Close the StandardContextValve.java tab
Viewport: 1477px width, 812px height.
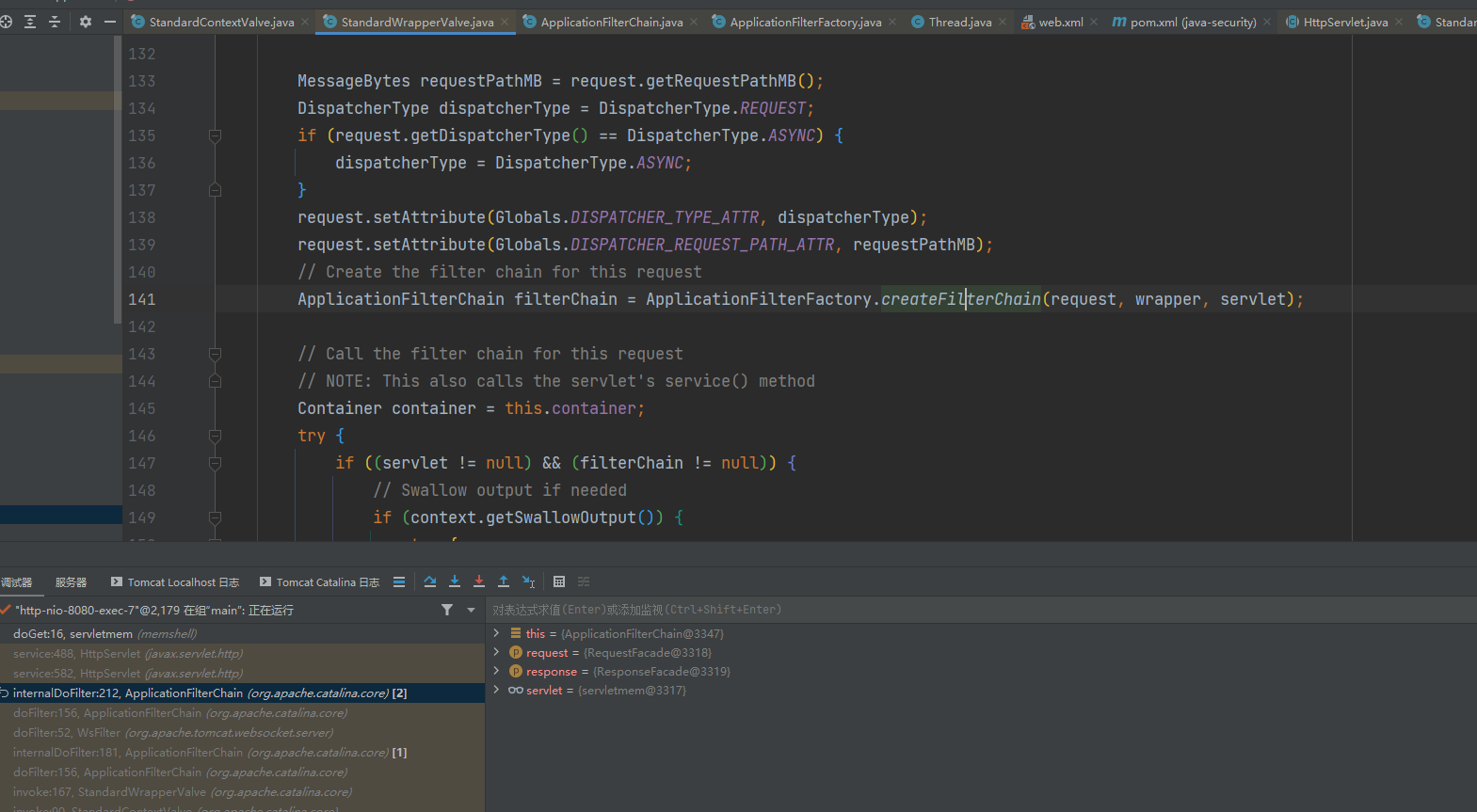point(305,22)
